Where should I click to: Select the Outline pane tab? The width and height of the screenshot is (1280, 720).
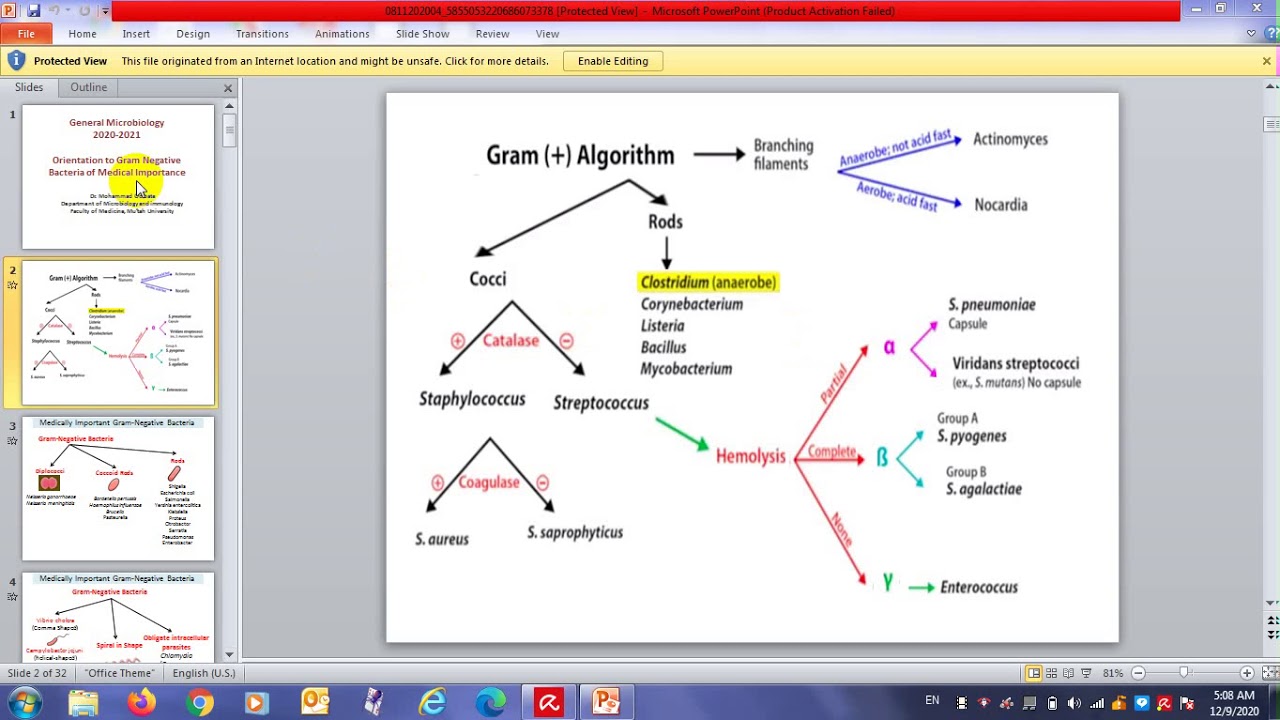coord(88,87)
